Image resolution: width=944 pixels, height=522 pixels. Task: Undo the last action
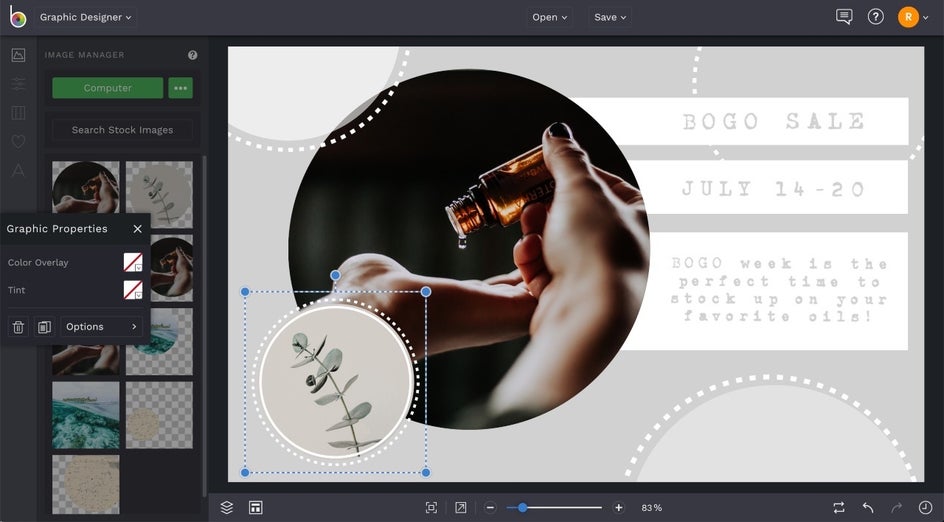[868, 508]
